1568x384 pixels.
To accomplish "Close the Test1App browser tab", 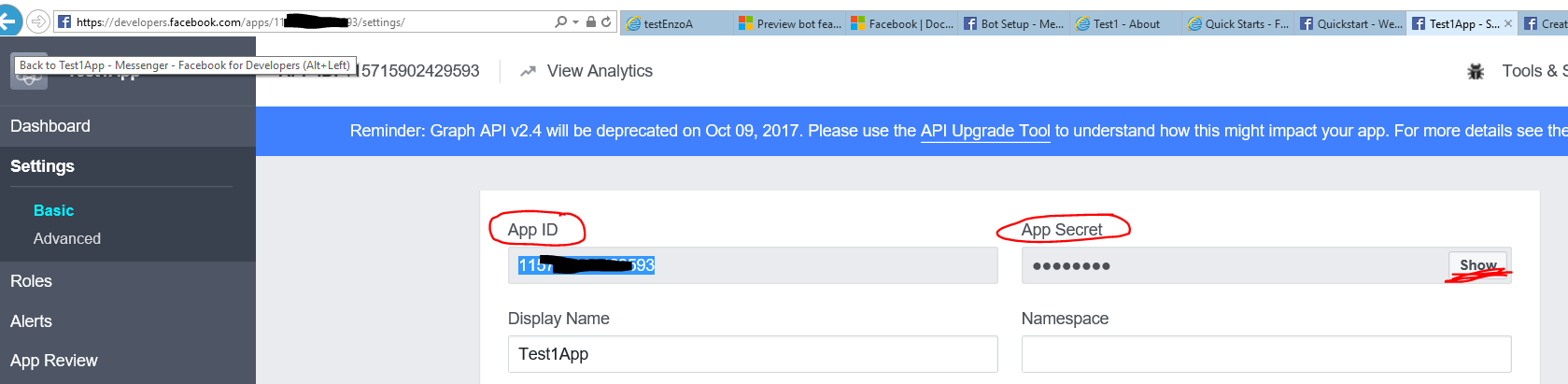I will point(1508,23).
